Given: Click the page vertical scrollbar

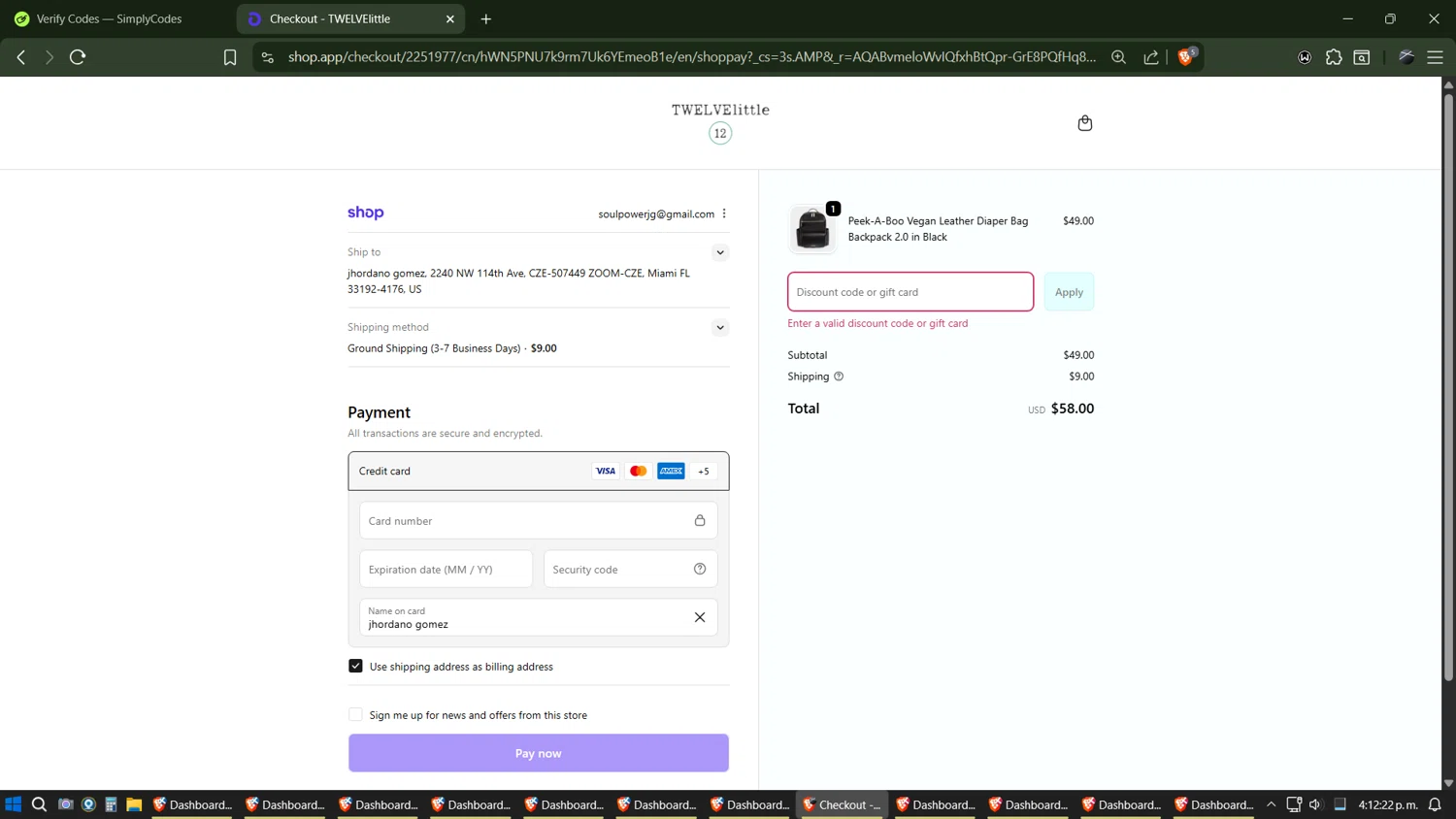Looking at the screenshot, I should (x=1448, y=388).
